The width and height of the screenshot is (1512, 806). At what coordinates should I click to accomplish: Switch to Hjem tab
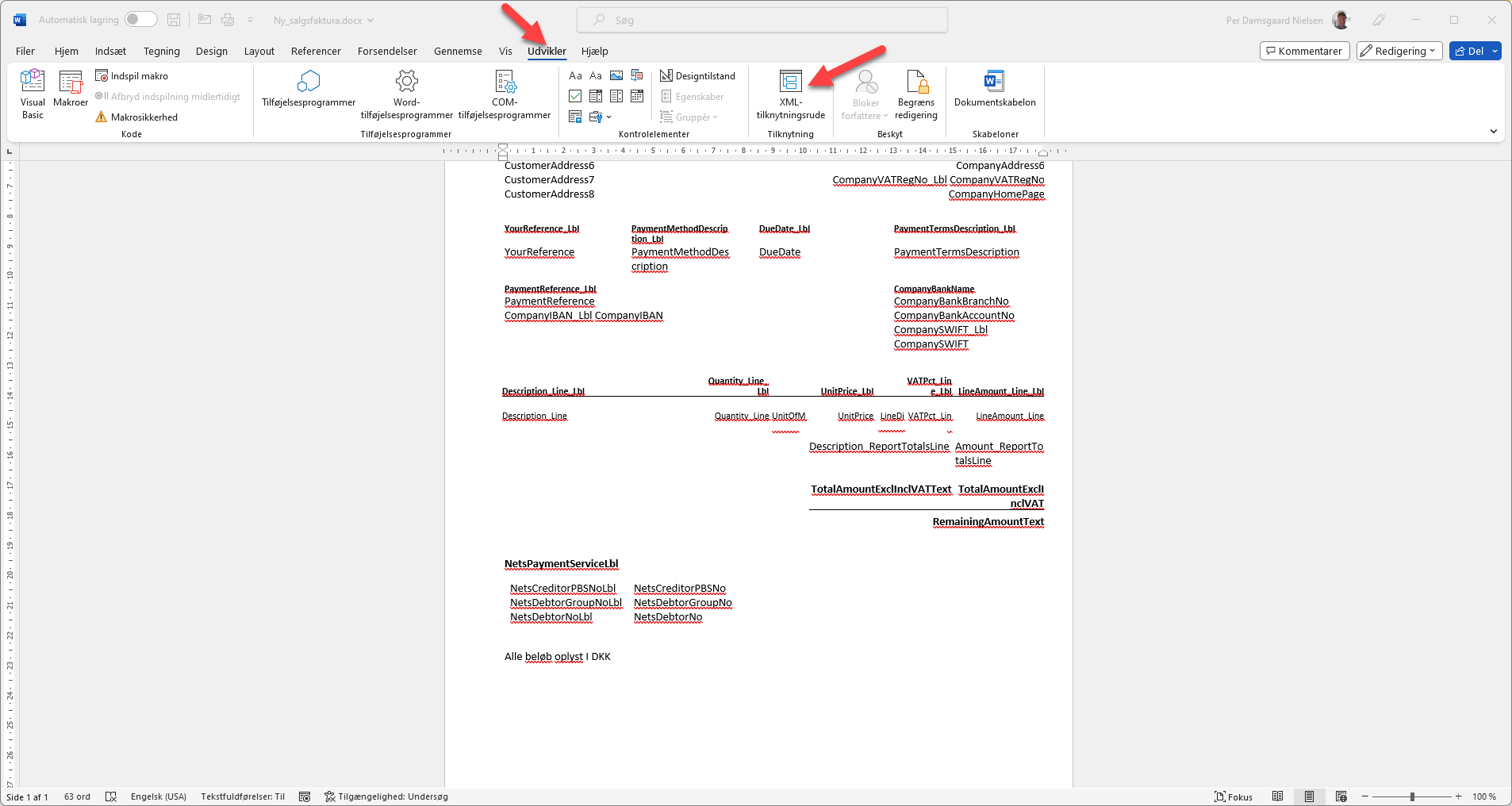click(67, 51)
